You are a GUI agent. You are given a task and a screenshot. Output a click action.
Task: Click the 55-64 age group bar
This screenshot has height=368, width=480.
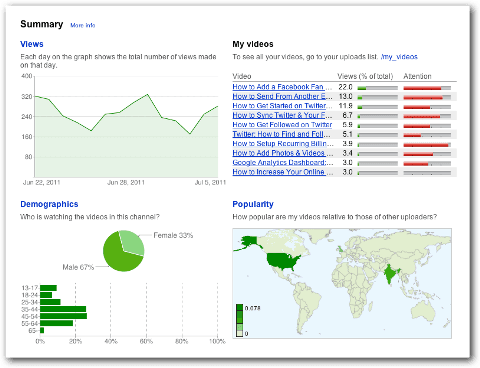(x=57, y=323)
